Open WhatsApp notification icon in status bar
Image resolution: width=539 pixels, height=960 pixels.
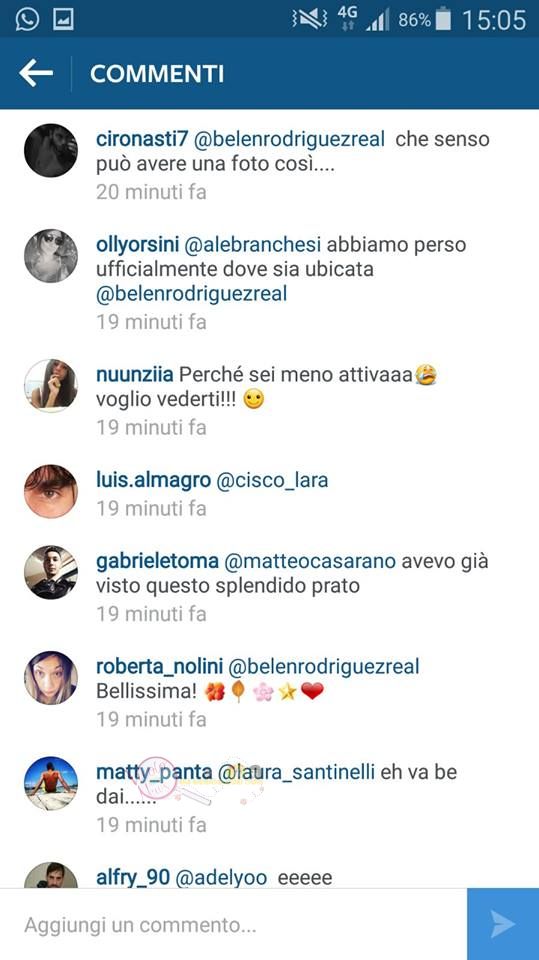point(27,20)
